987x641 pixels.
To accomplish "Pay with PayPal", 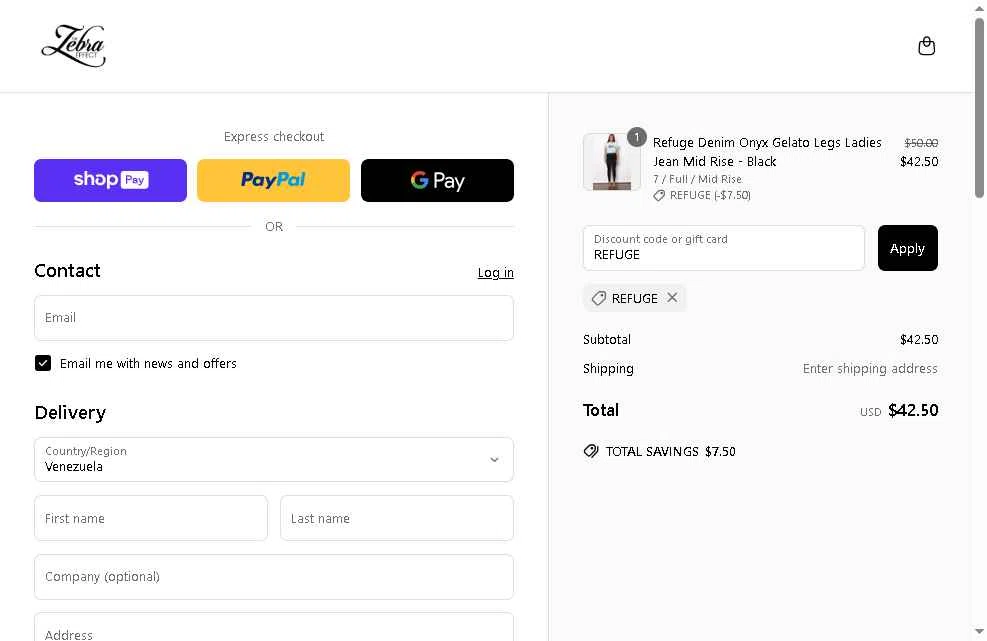I will pos(273,181).
